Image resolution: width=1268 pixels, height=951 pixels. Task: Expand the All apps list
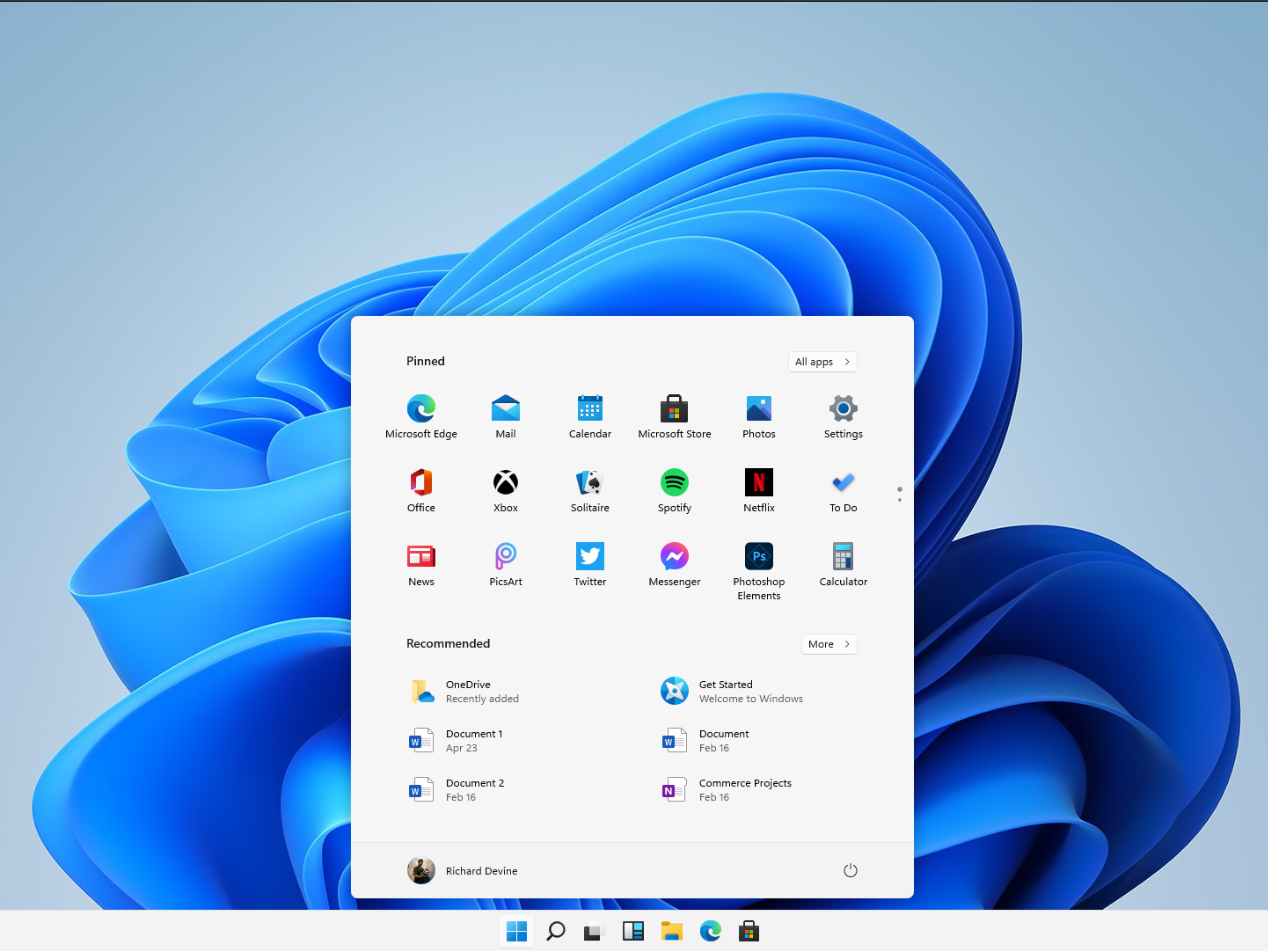point(822,362)
